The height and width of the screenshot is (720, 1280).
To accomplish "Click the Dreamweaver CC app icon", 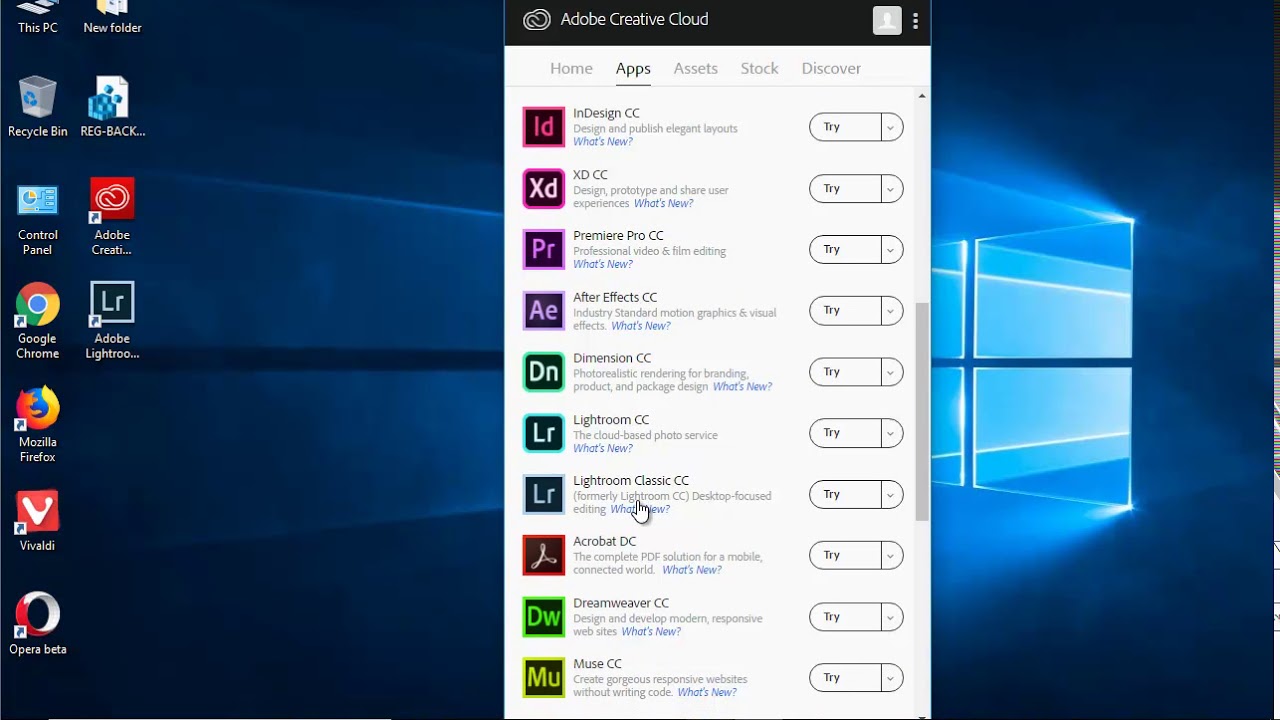I will coord(544,617).
